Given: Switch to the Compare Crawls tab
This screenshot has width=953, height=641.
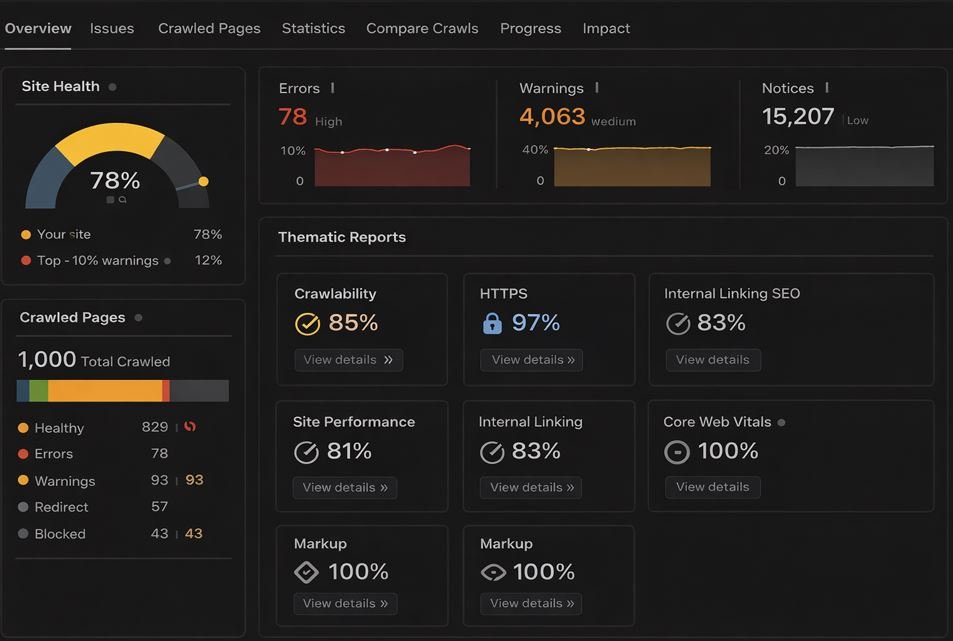Looking at the screenshot, I should (422, 28).
